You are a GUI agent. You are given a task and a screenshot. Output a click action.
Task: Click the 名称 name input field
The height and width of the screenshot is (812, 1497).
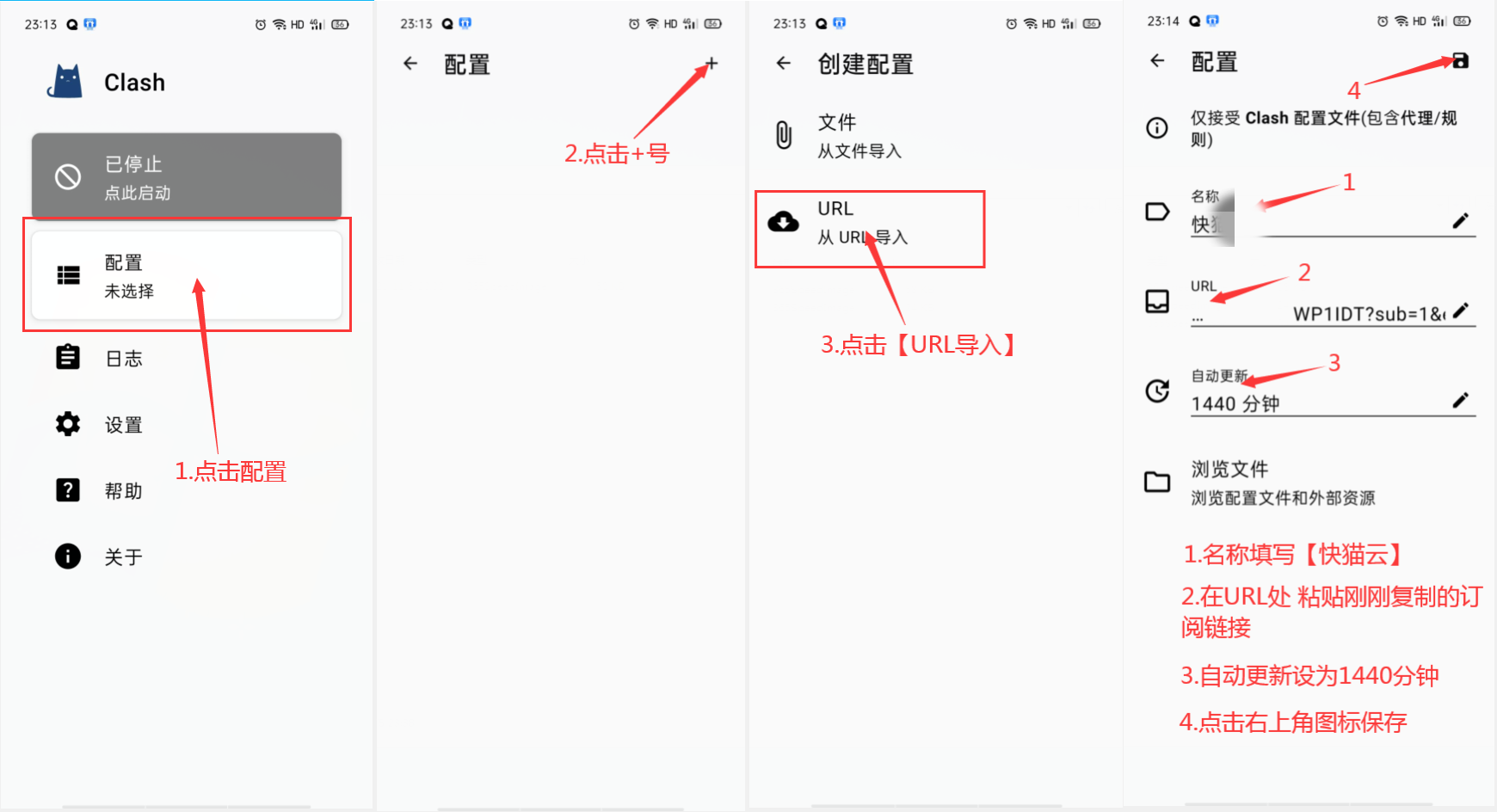(1333, 213)
